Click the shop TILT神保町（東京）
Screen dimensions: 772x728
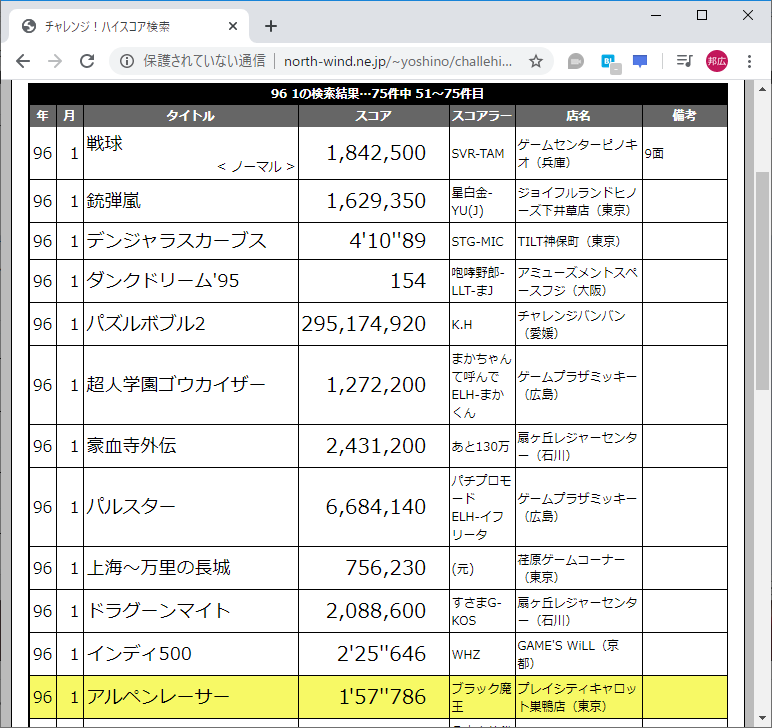click(x=569, y=242)
